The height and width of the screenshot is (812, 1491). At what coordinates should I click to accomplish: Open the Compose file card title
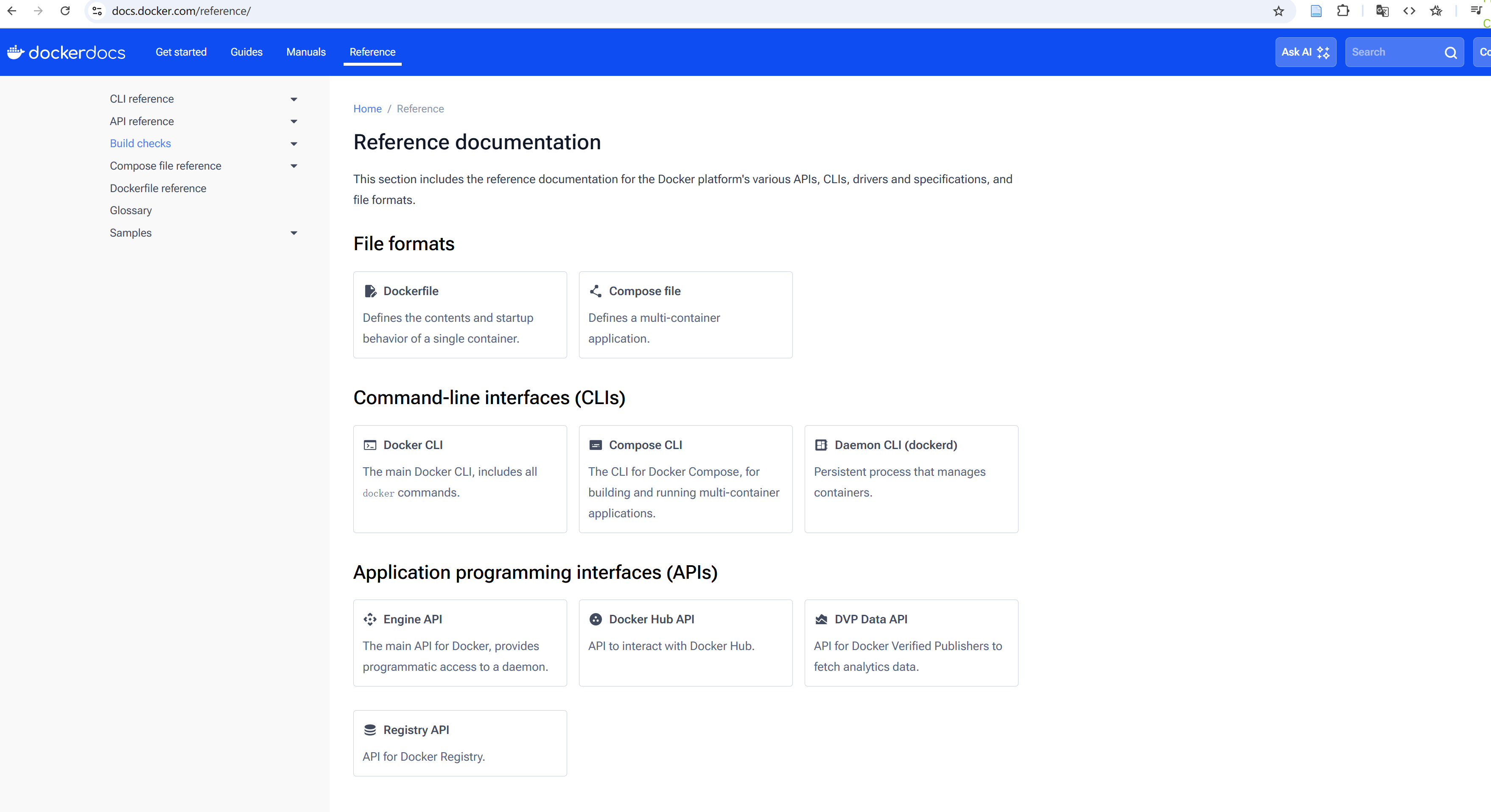645,291
